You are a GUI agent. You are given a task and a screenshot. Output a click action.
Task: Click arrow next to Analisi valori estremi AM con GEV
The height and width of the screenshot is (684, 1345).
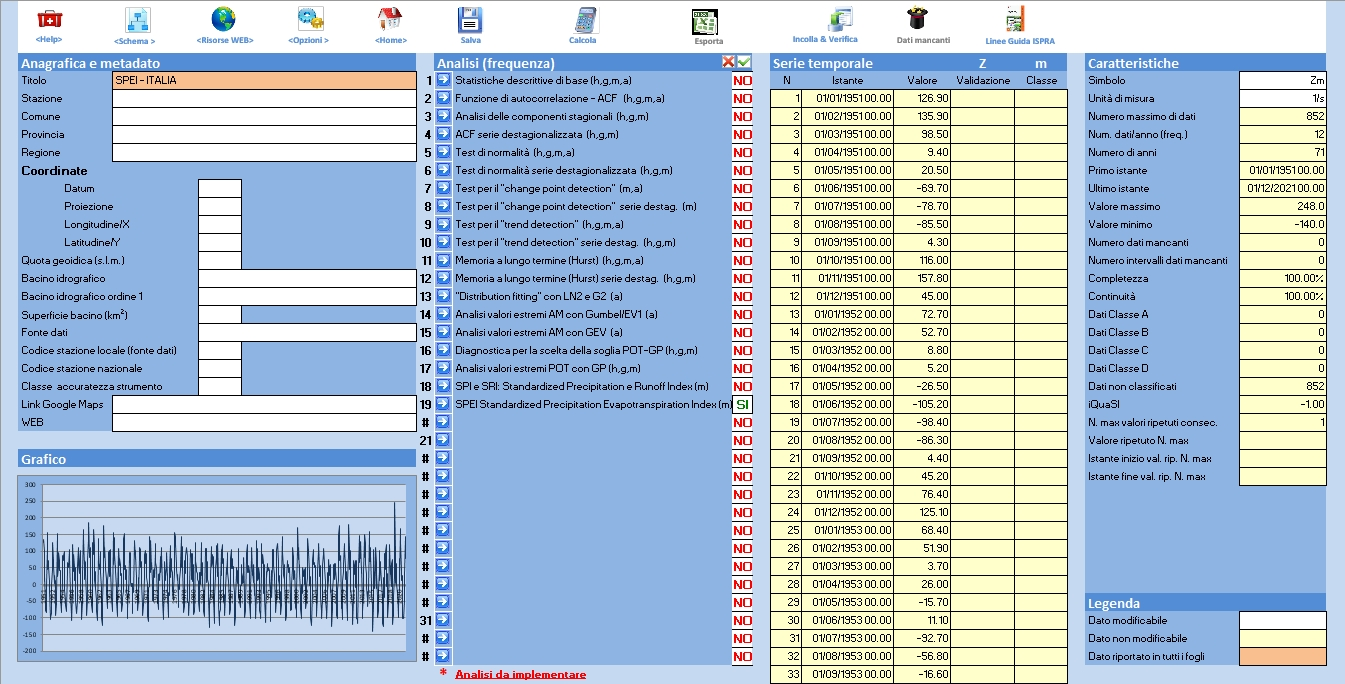point(443,333)
